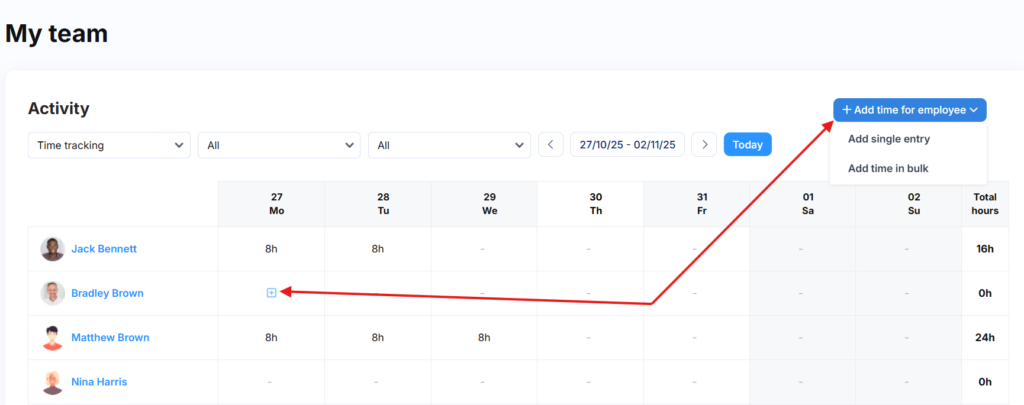
Task: Click the Today button
Action: pos(747,145)
